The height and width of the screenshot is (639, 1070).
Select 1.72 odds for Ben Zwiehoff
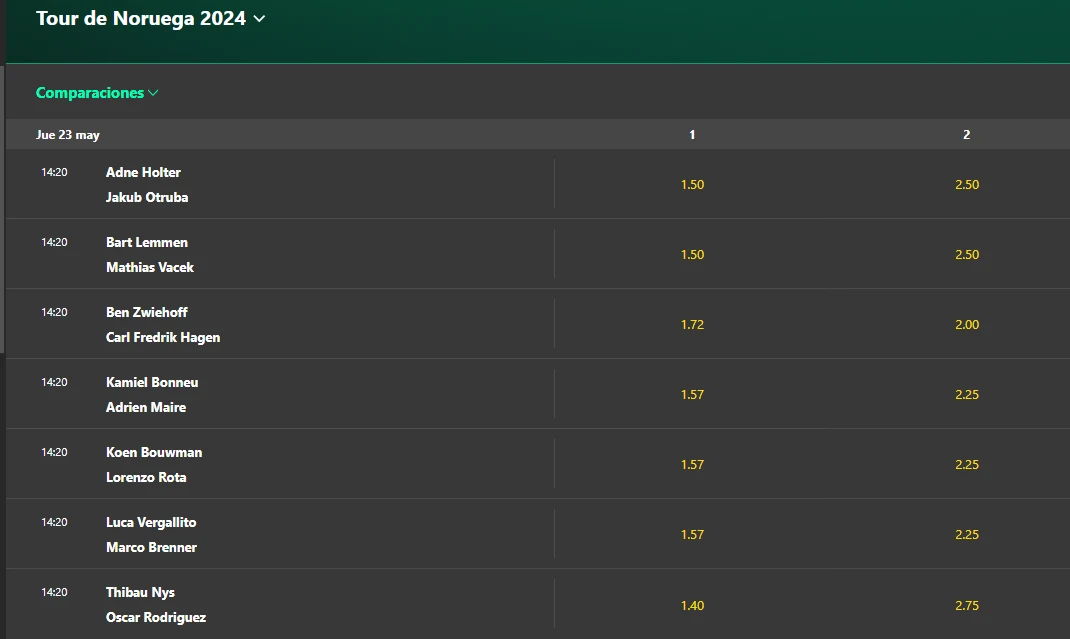coord(692,325)
